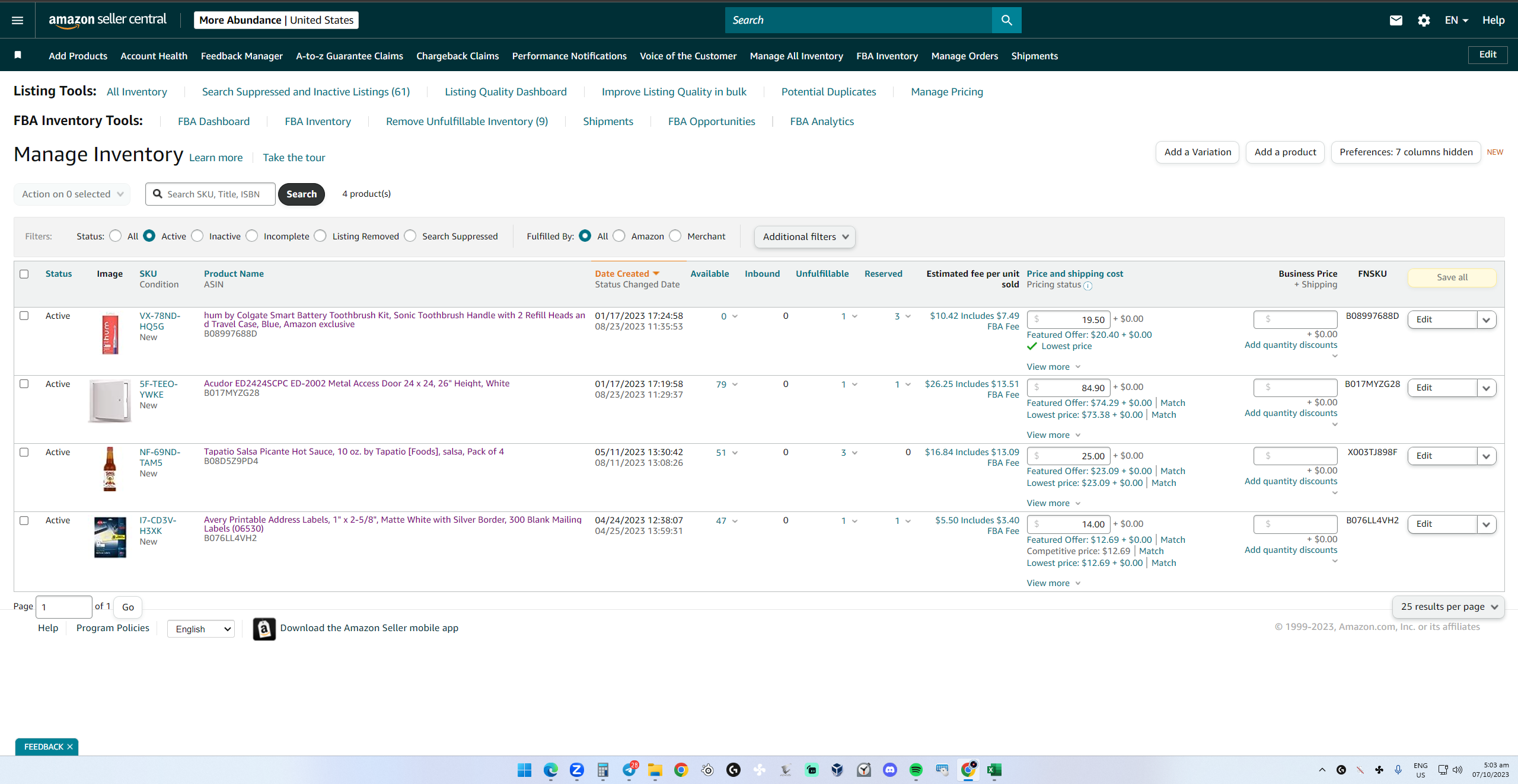Click Take the tour link
Viewport: 1518px width, 784px height.
tap(294, 158)
